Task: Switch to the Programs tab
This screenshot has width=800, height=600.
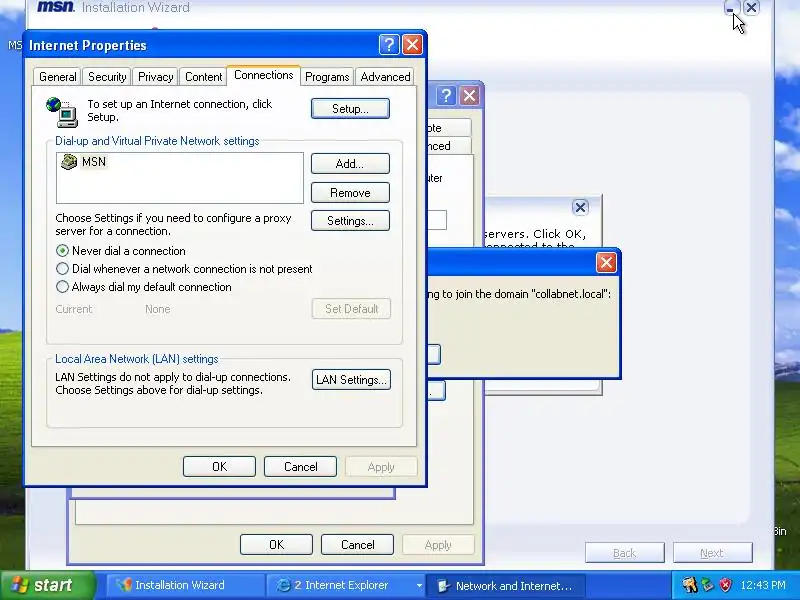Action: [x=327, y=77]
